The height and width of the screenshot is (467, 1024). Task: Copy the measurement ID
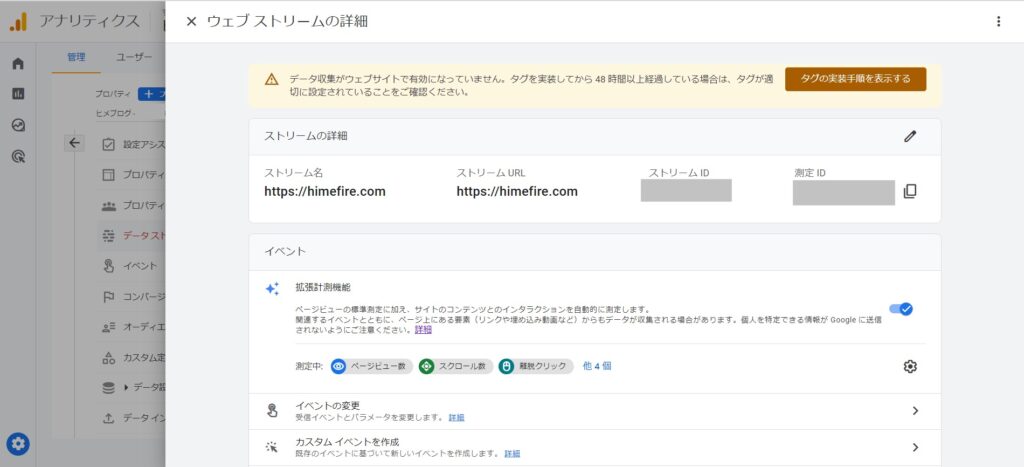pyautogui.click(x=910, y=191)
